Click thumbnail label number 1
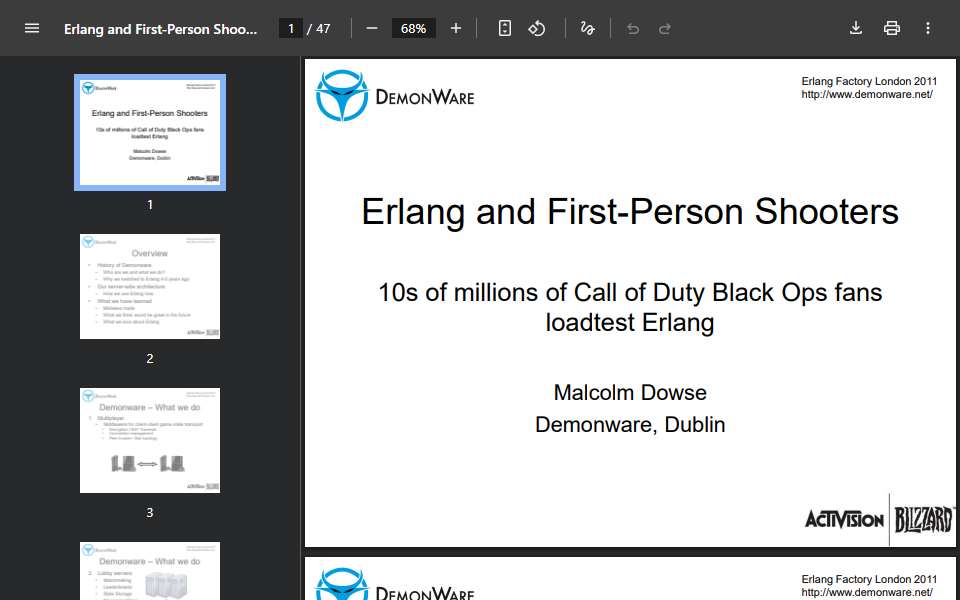 pyautogui.click(x=150, y=204)
